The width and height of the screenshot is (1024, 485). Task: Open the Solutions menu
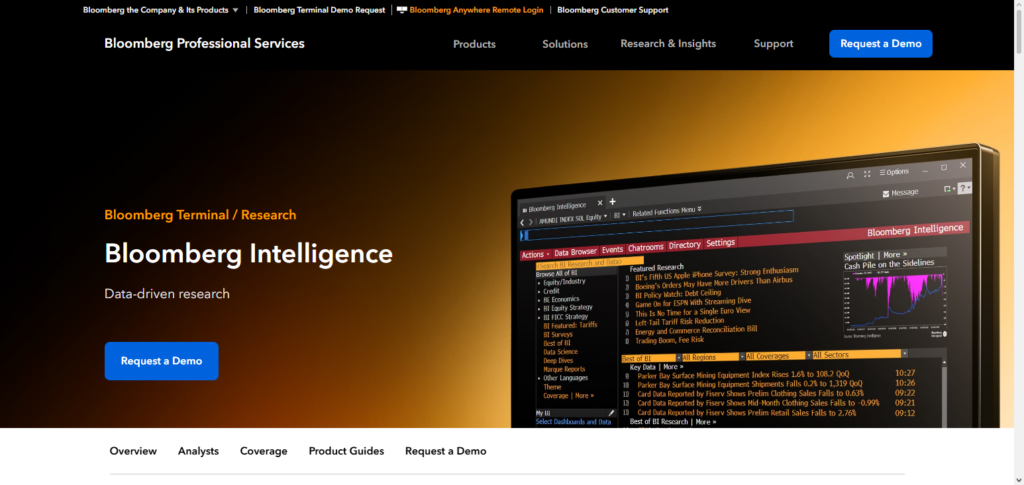coord(565,44)
